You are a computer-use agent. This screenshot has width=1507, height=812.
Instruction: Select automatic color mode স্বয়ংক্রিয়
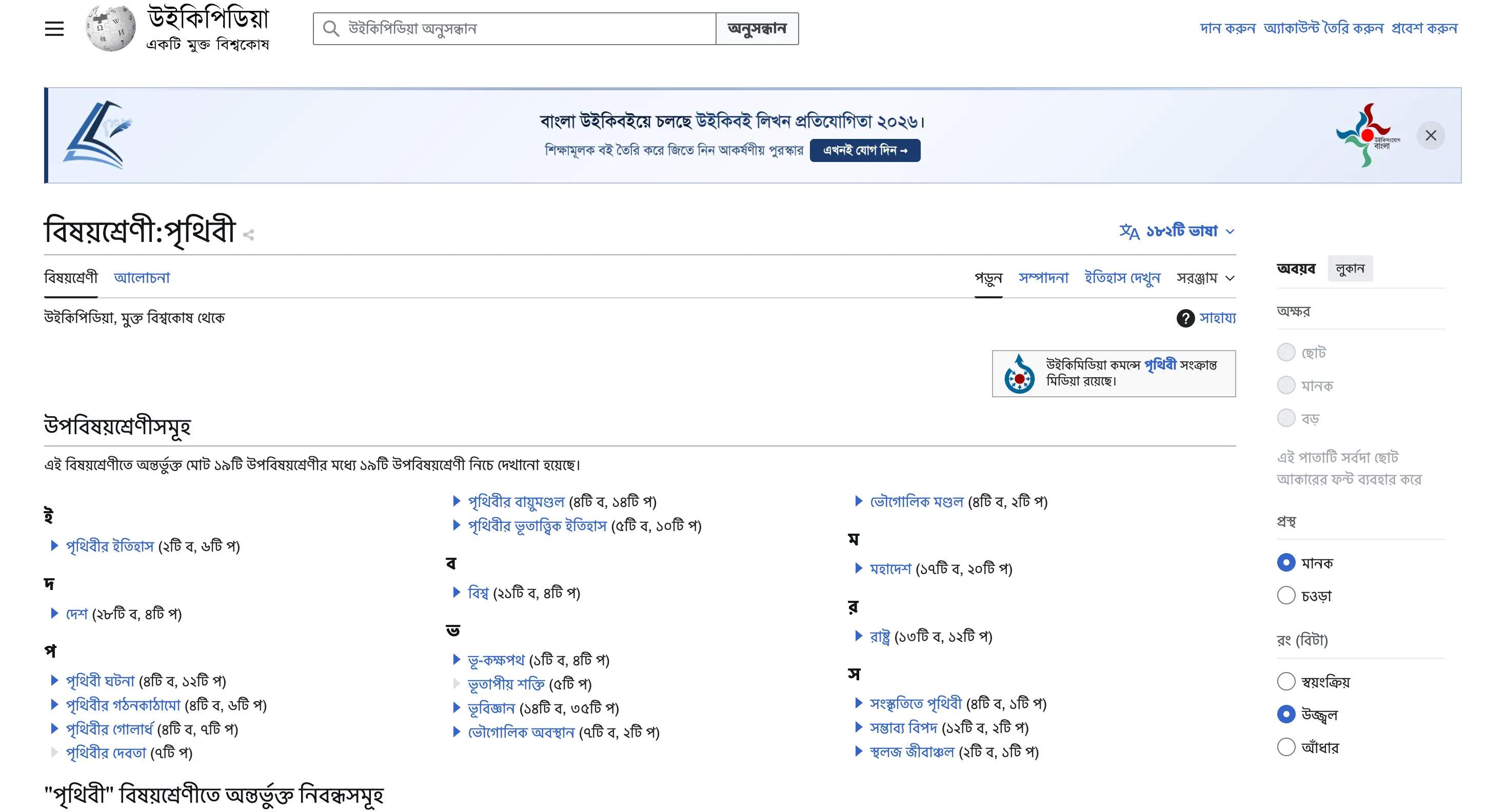pos(1285,681)
